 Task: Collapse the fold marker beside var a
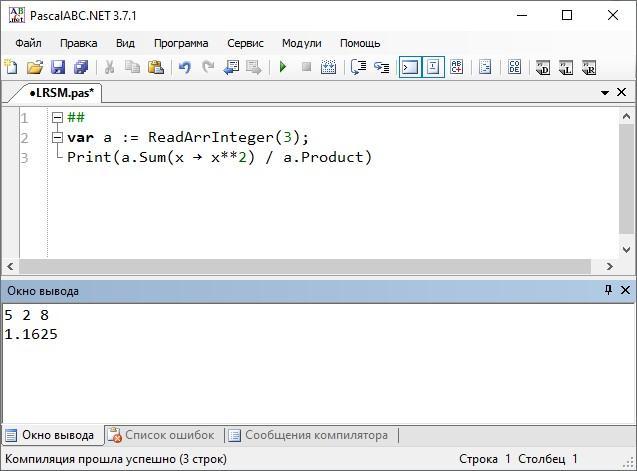(x=57, y=137)
